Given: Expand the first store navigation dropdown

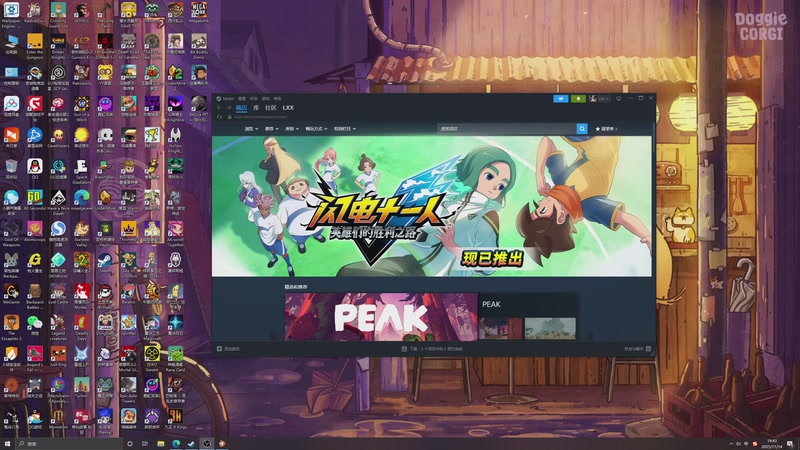Looking at the screenshot, I should (x=251, y=129).
